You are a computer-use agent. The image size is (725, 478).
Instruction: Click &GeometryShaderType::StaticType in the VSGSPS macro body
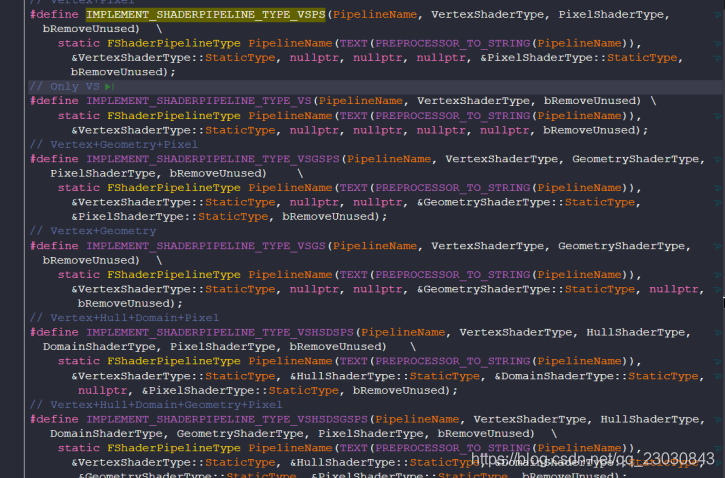tap(526, 202)
